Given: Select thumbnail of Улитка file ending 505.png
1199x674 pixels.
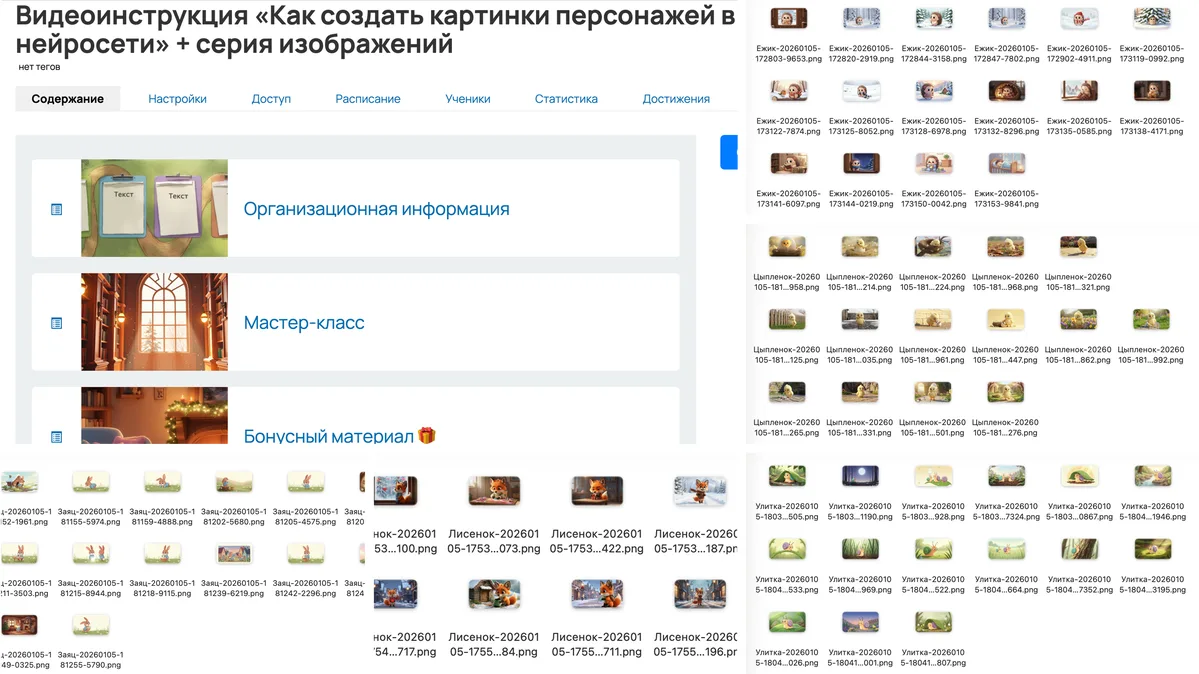Looking at the screenshot, I should click(x=787, y=476).
